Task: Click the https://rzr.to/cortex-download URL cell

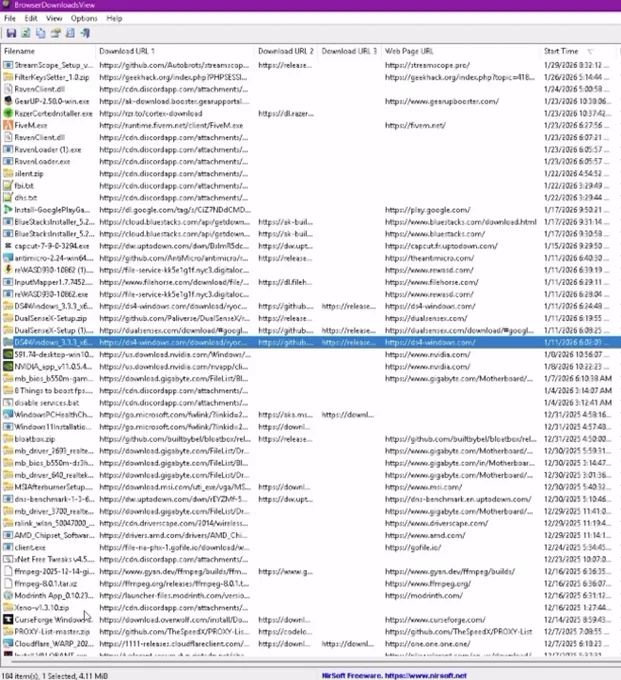Action: [x=150, y=113]
